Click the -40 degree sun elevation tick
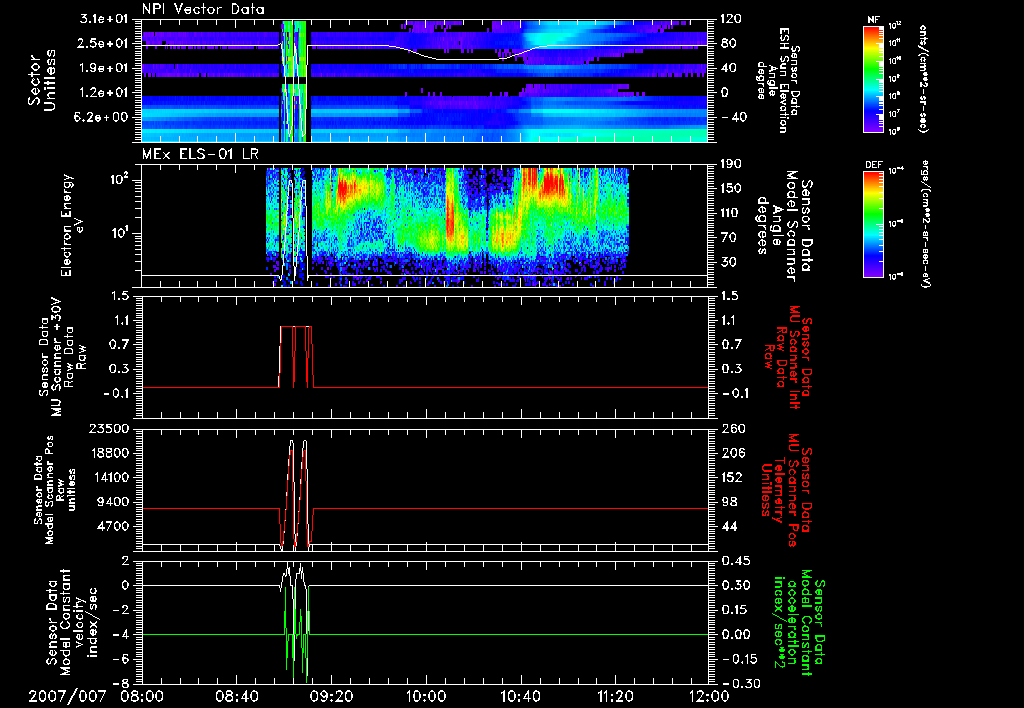 pos(733,117)
